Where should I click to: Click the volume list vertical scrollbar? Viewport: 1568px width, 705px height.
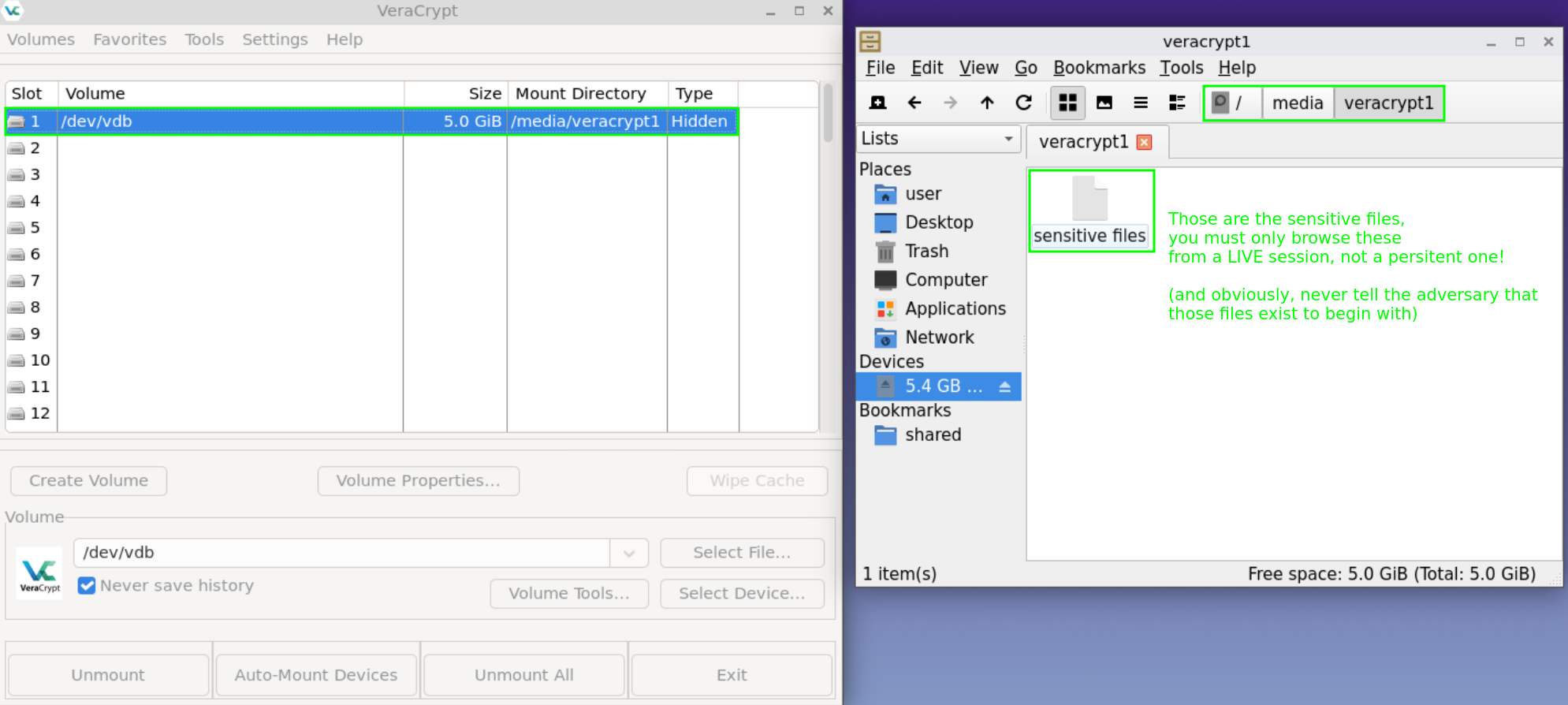tap(828, 113)
